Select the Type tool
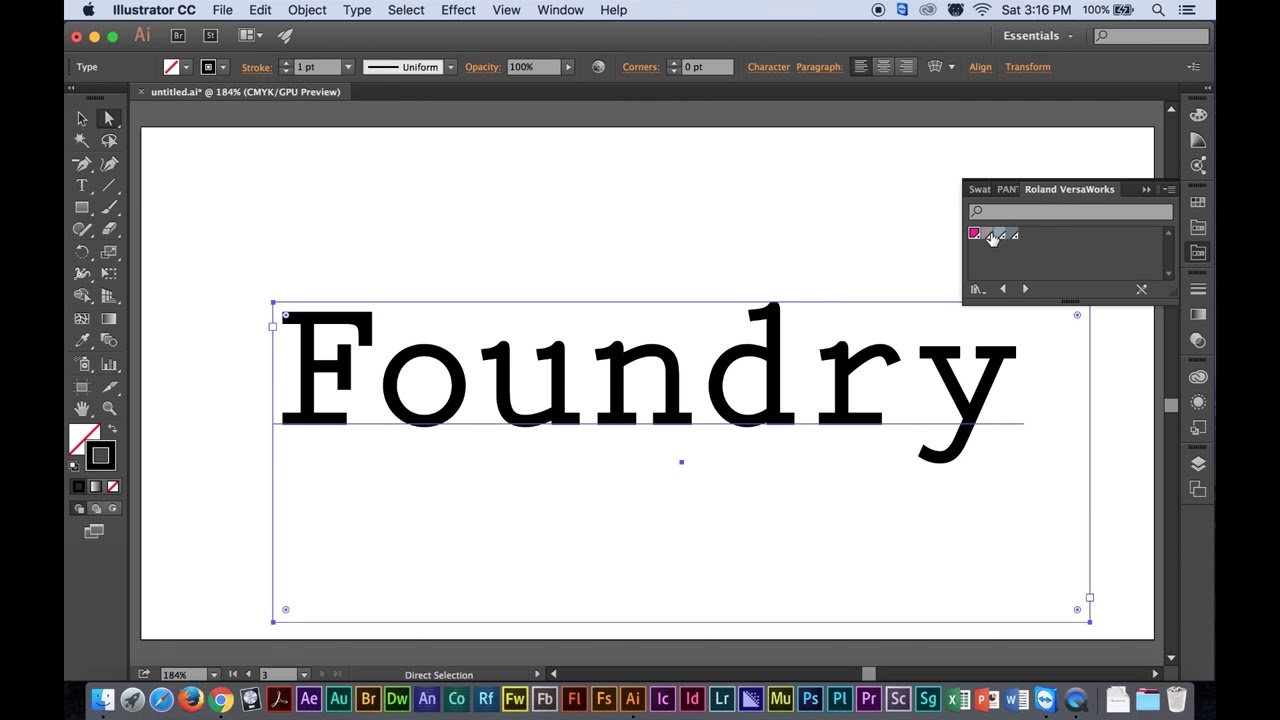This screenshot has height=720, width=1280. coord(82,186)
